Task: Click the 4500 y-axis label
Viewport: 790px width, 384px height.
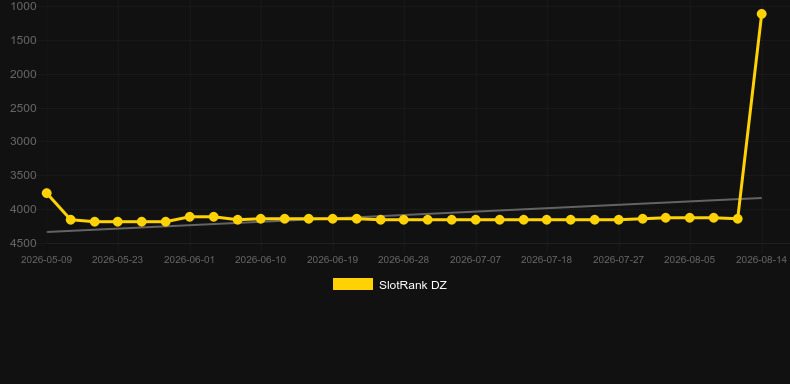Action: 24,243
